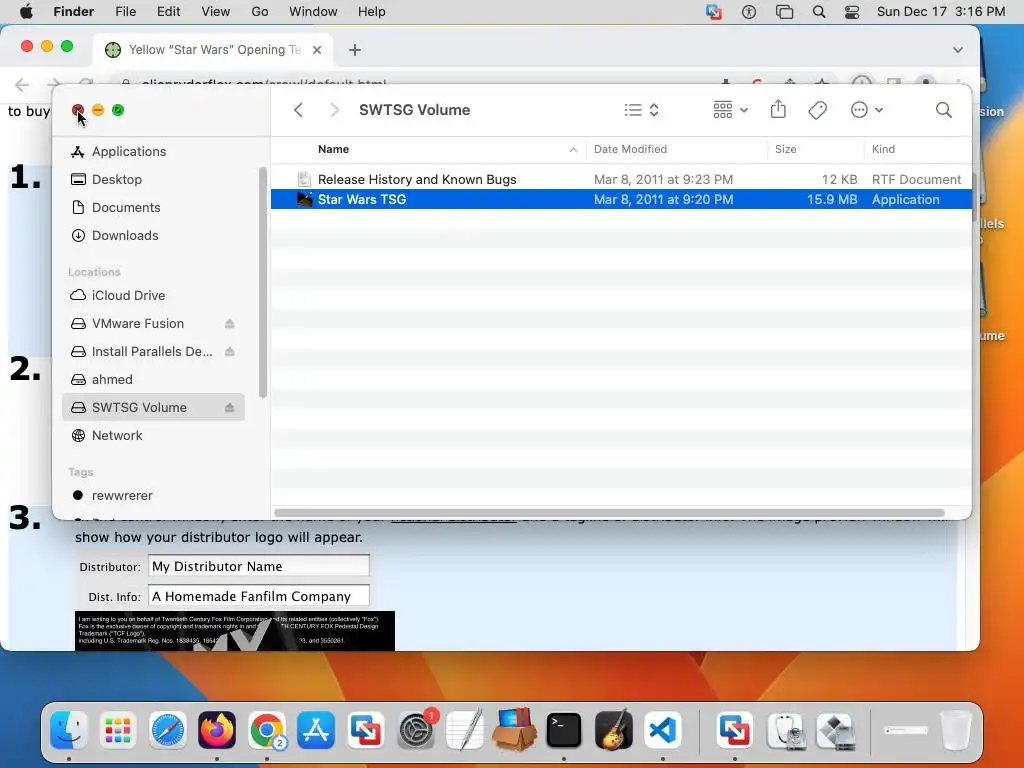Open new tab in browser window
The width and height of the screenshot is (1024, 768).
pos(355,50)
